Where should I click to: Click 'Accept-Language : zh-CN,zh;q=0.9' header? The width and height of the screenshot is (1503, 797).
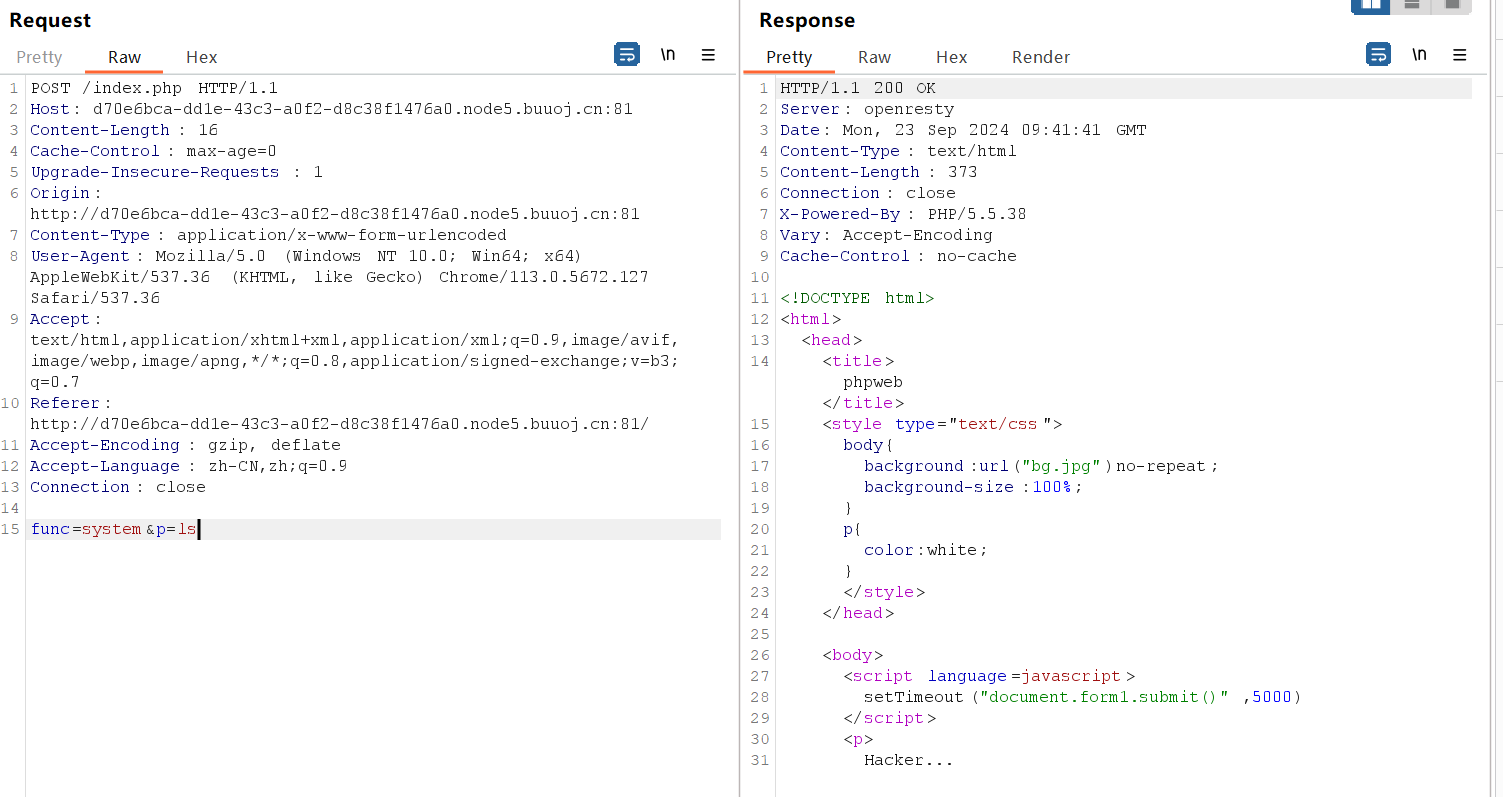(189, 466)
